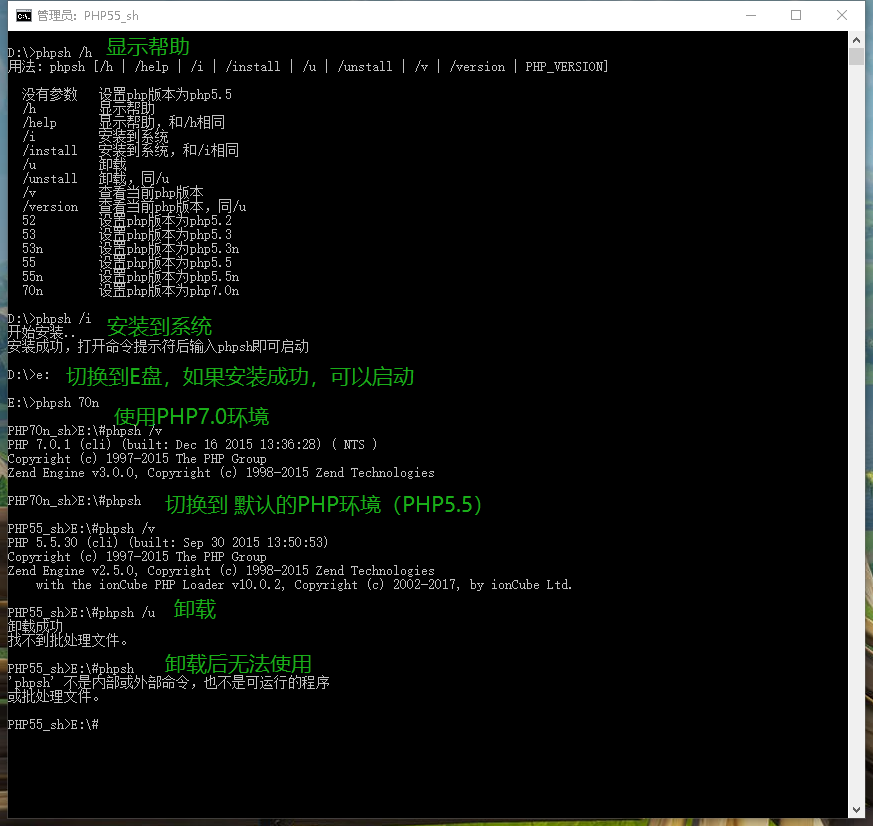Close the PHP55_sh console window
Image resolution: width=873 pixels, height=826 pixels.
842,16
